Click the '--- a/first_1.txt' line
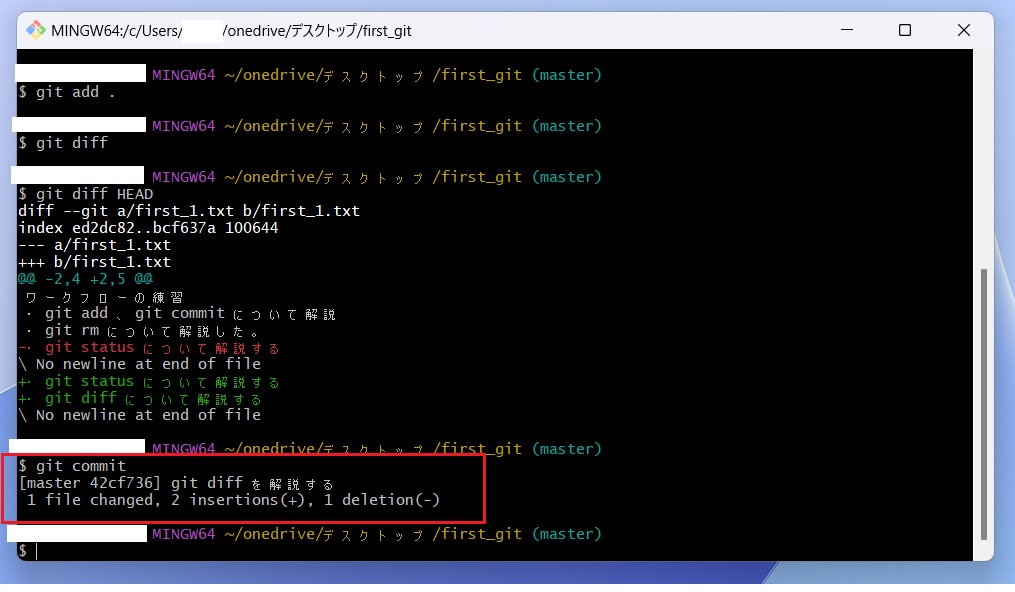 click(x=94, y=245)
